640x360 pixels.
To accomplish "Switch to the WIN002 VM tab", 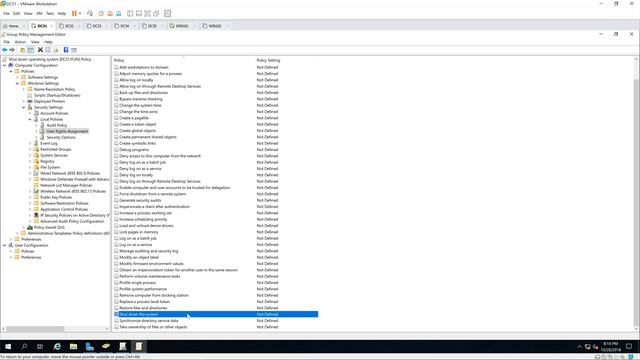I will click(215, 26).
